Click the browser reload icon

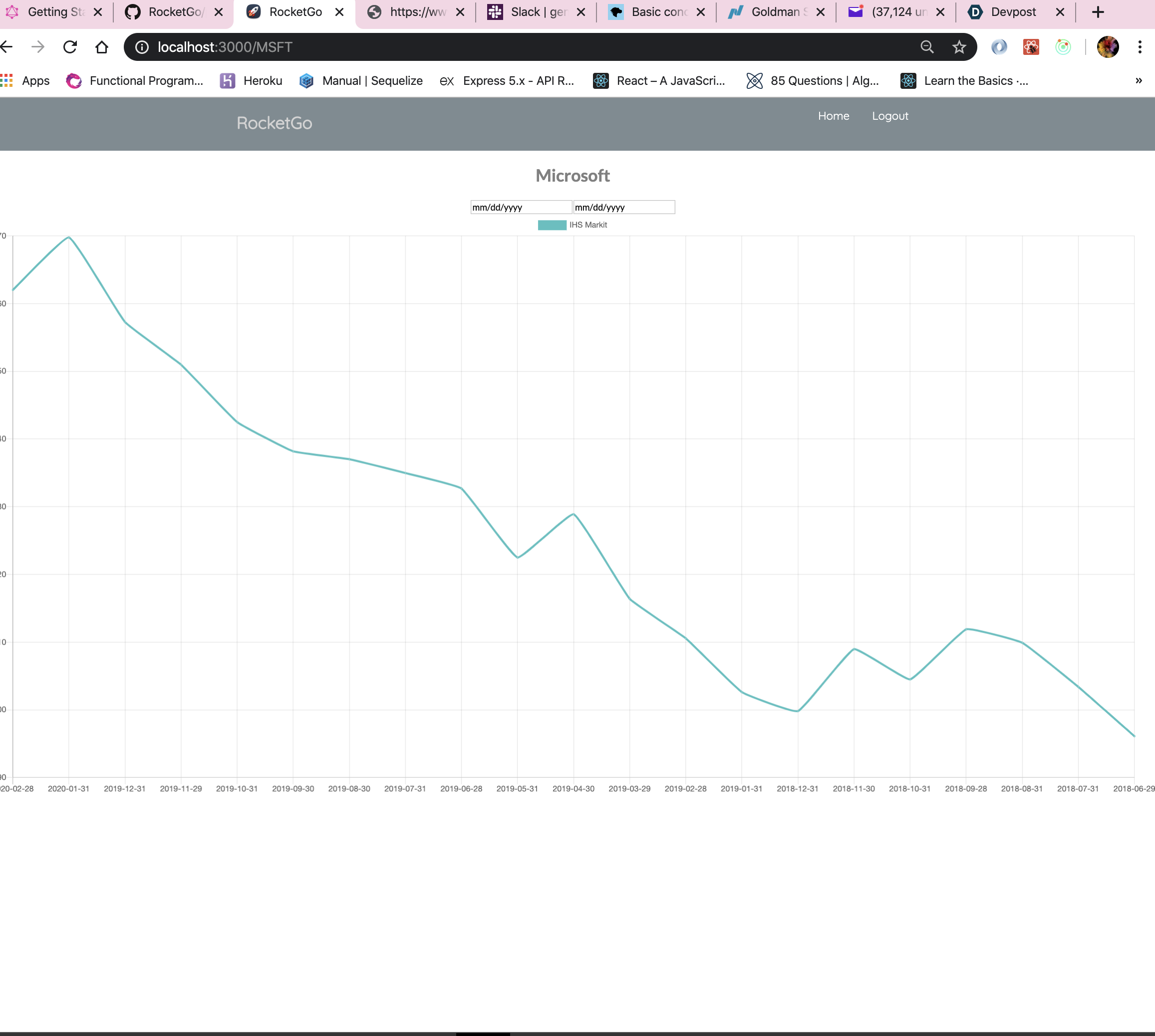pos(70,47)
